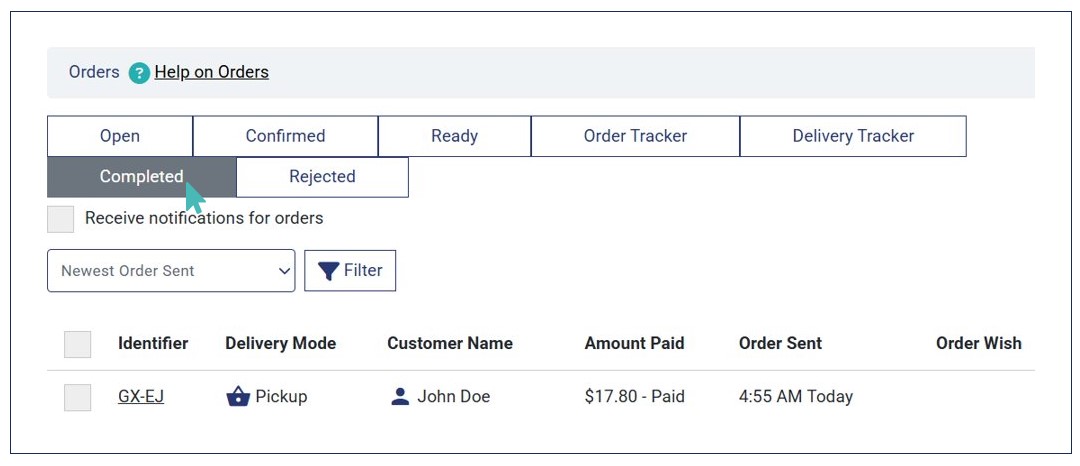1080x466 pixels.
Task: Click the sort dropdown chevron arrow
Action: click(284, 271)
